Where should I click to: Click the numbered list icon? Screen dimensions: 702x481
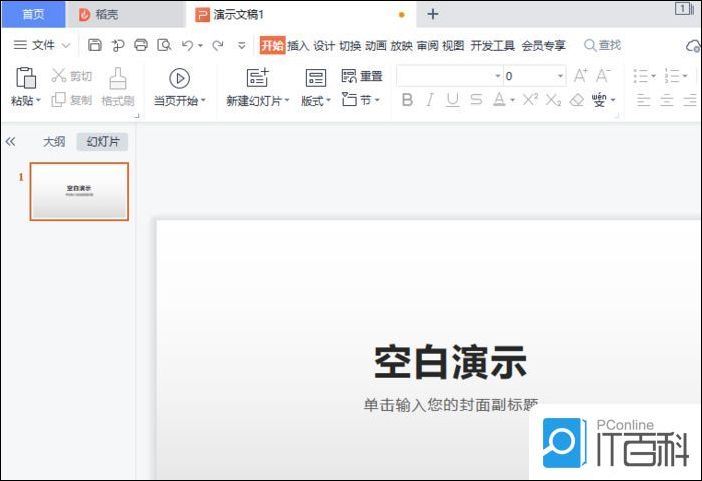click(x=672, y=76)
